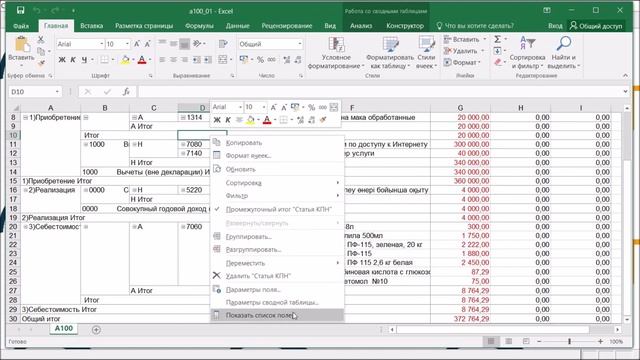The width and height of the screenshot is (640, 360).
Task: Click the Clear eraser icon in editing group
Action: [x=498, y=62]
